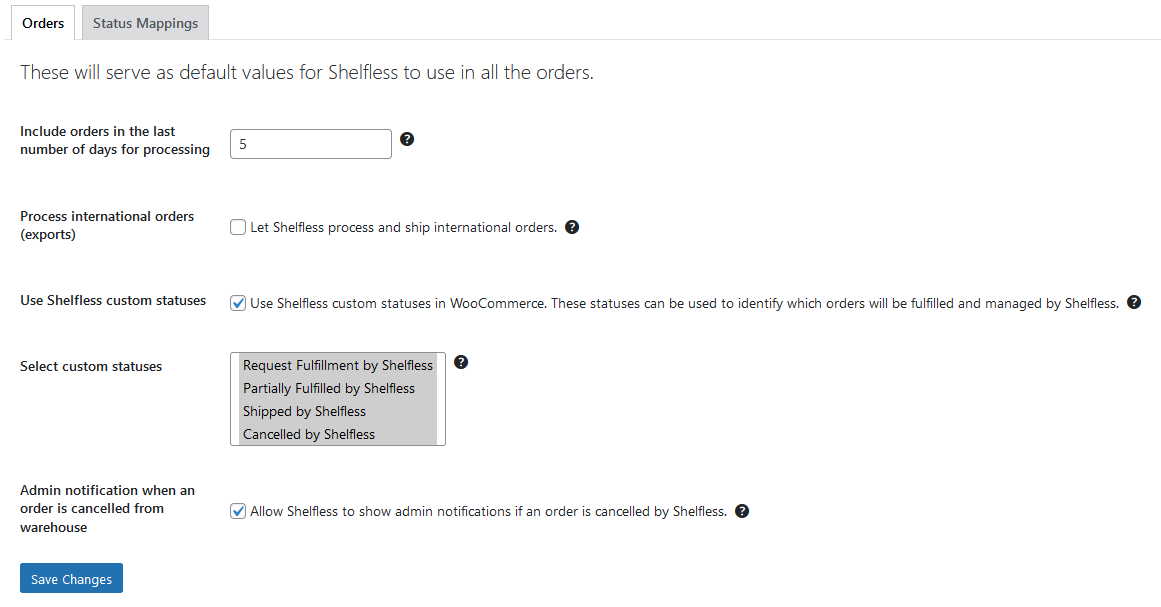1161x607 pixels.
Task: Click help icon beside custom statuses checkbox
Action: coord(1134,302)
